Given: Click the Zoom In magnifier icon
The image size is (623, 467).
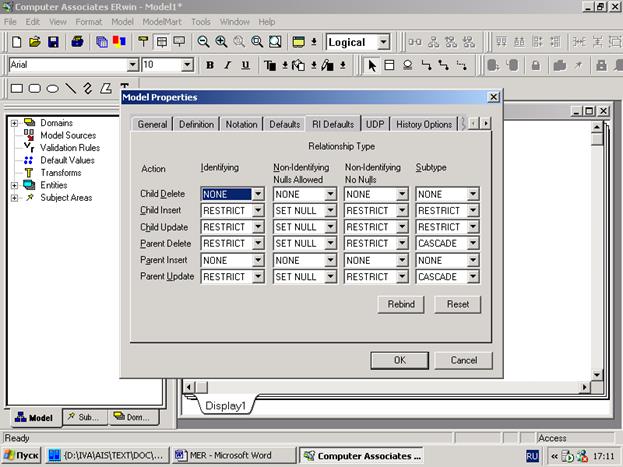Looking at the screenshot, I should pyautogui.click(x=221, y=42).
